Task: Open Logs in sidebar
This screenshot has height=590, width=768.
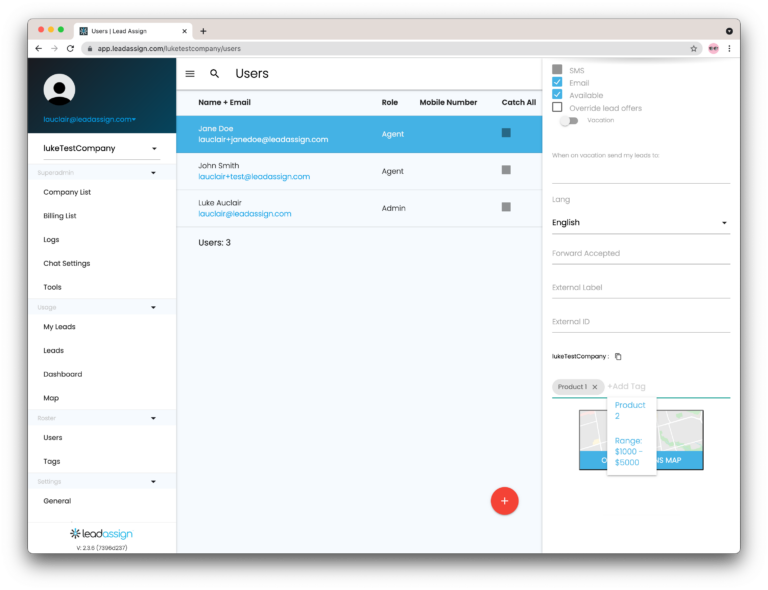Action: [x=51, y=239]
